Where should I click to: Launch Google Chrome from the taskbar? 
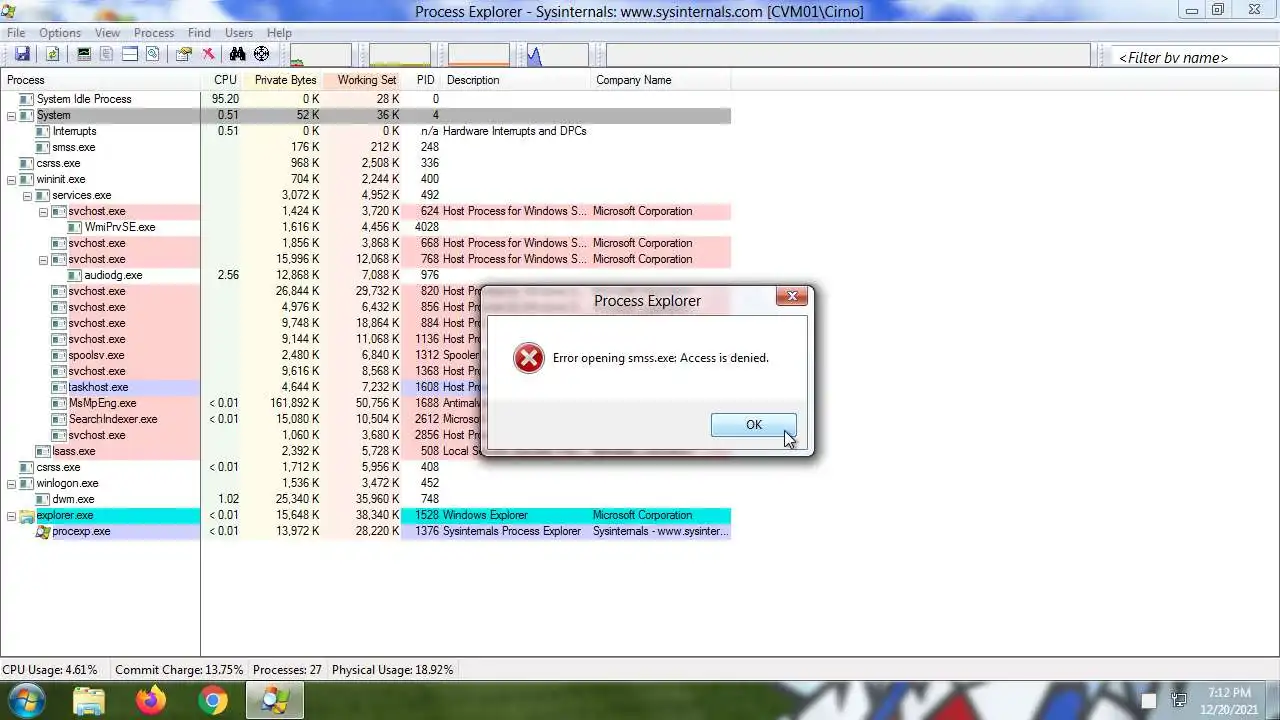coord(212,700)
